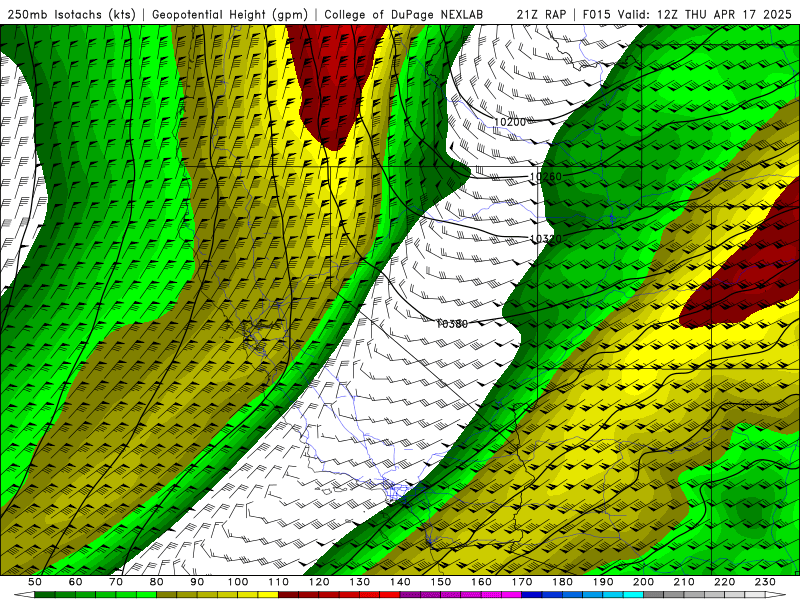The height and width of the screenshot is (600, 800).
Task: Click the 170 value on the color scale
Action: 522,582
